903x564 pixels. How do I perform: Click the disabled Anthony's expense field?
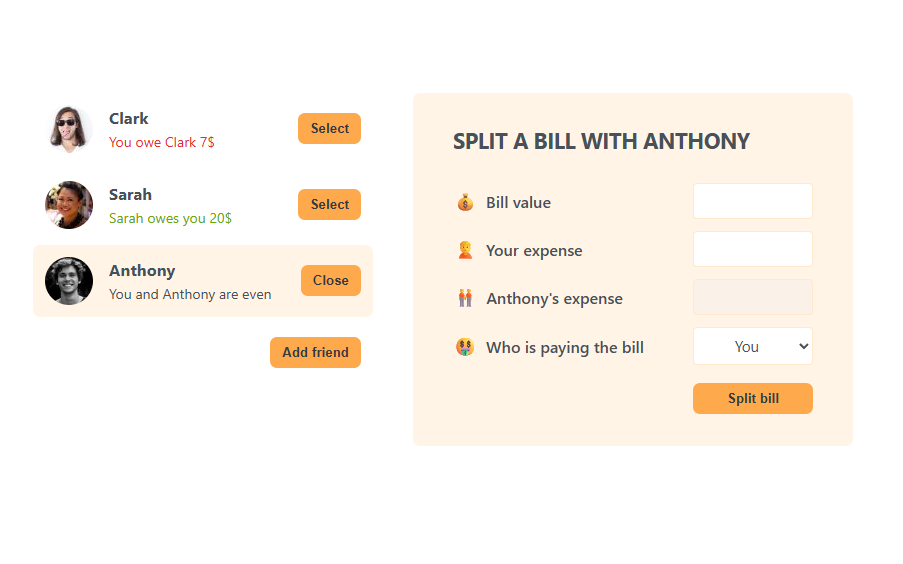pyautogui.click(x=752, y=297)
